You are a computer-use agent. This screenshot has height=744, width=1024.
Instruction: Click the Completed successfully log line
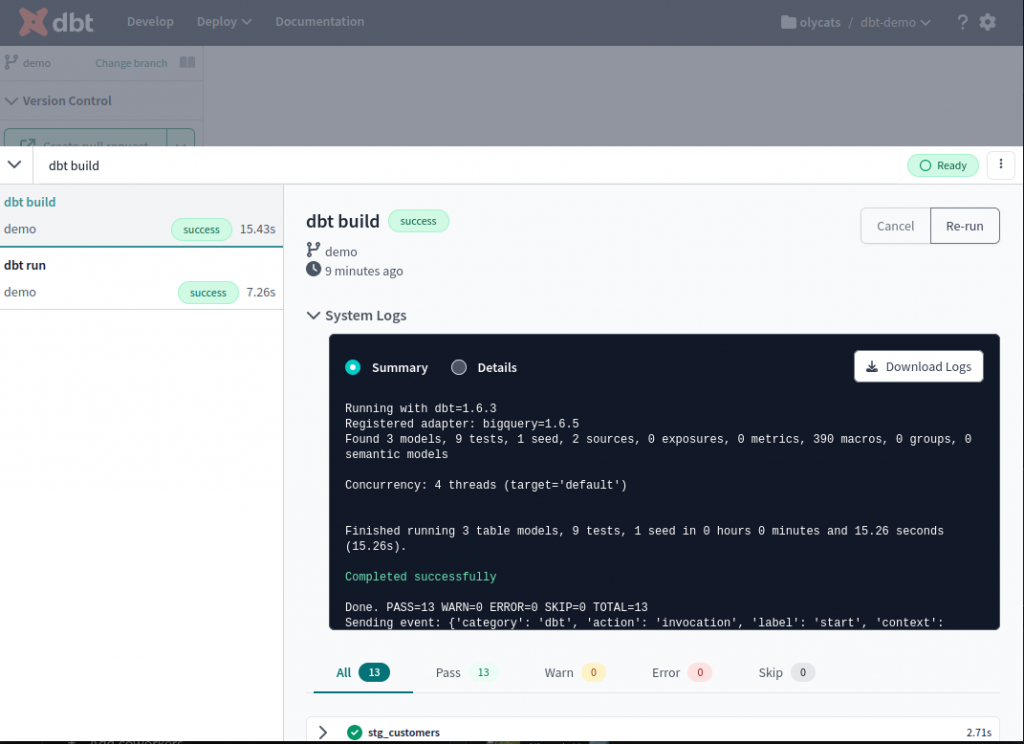421,576
